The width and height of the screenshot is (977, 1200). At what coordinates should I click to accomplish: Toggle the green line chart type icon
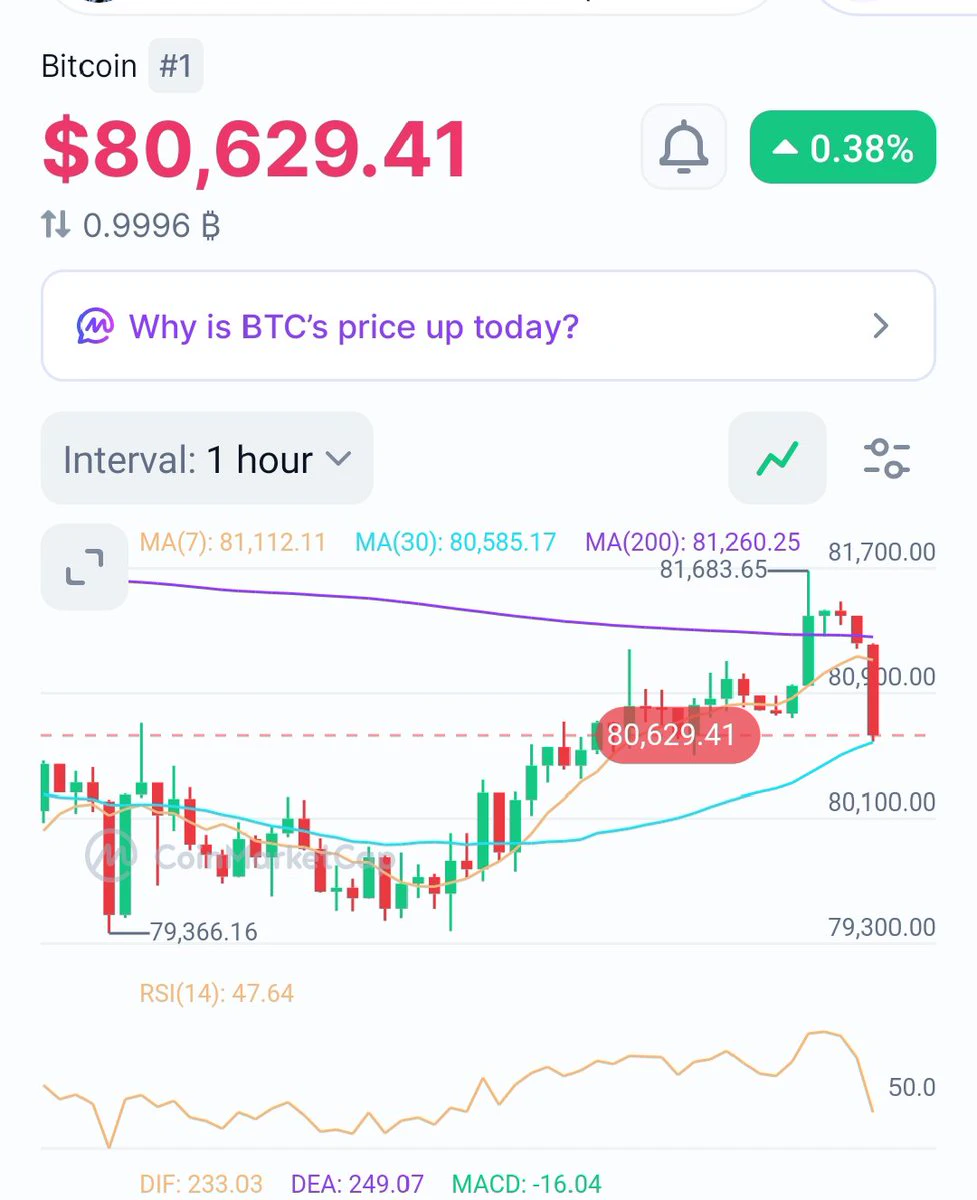778,458
